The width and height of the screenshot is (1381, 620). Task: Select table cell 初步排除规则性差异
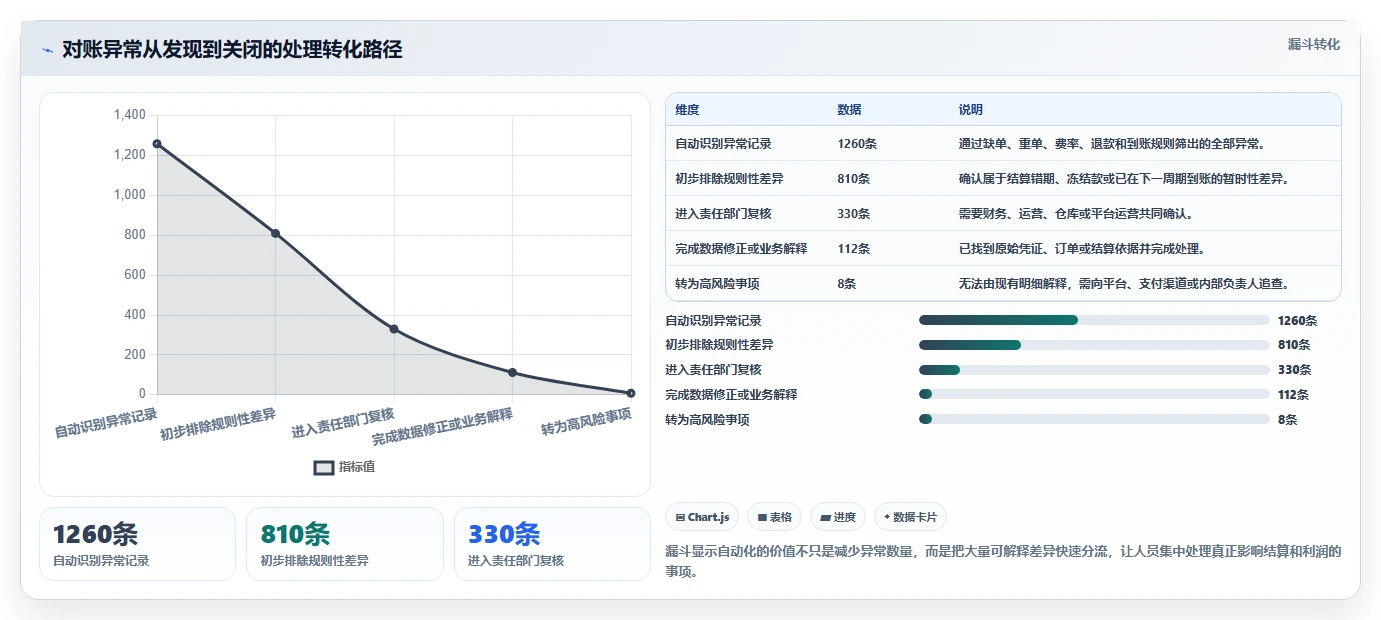coord(729,179)
